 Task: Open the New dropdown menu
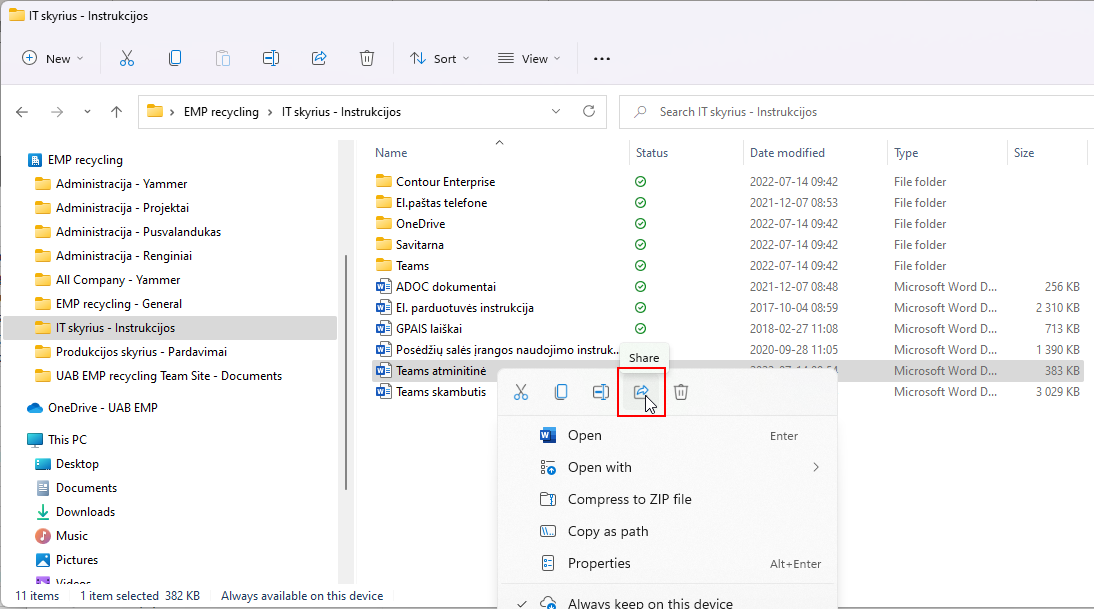coord(53,59)
